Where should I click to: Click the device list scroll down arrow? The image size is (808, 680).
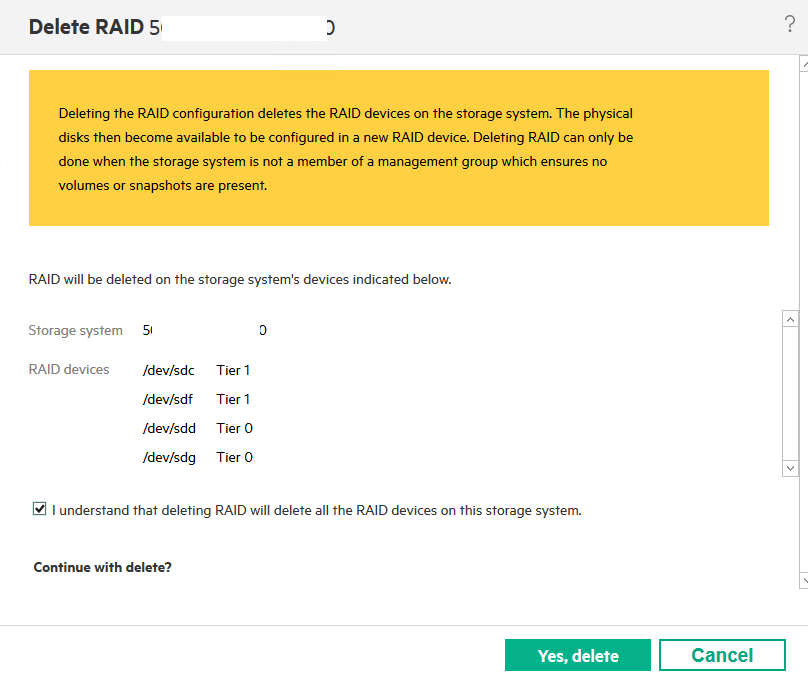click(790, 468)
